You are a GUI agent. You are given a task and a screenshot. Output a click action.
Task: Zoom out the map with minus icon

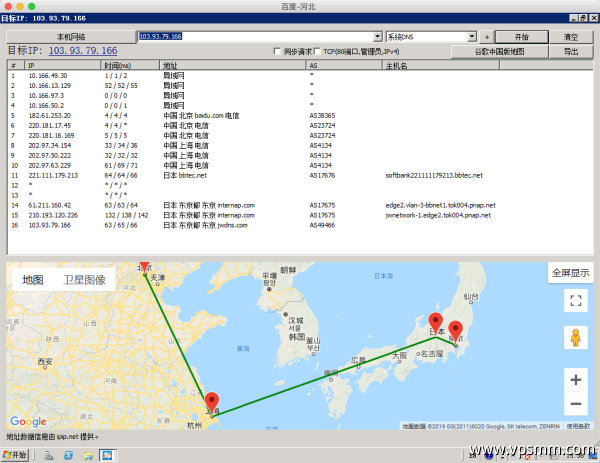click(x=576, y=403)
